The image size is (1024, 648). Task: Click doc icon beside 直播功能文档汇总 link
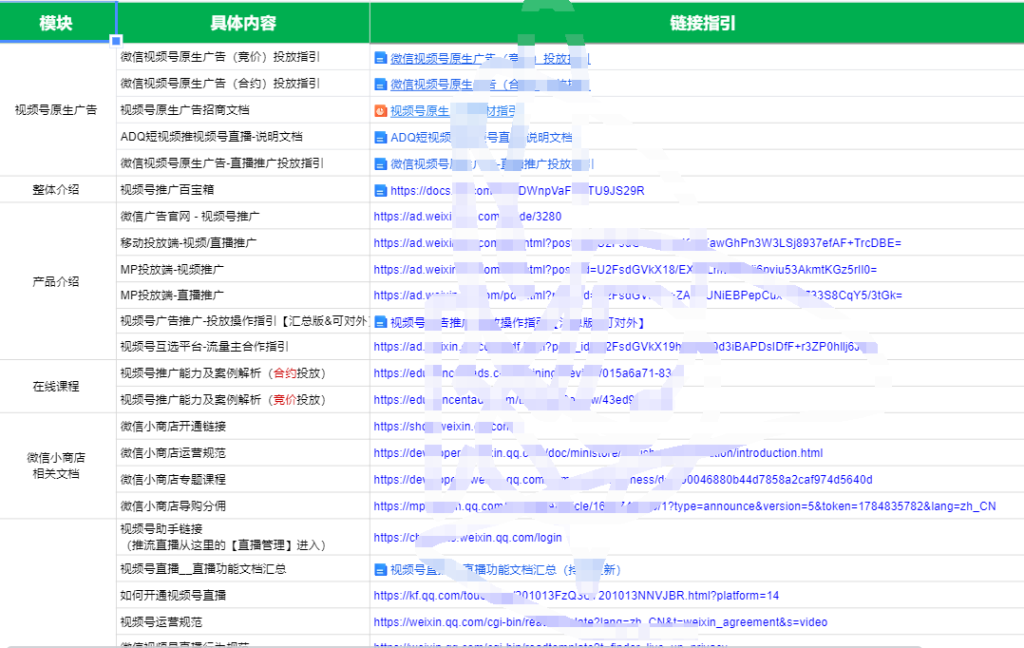click(380, 570)
